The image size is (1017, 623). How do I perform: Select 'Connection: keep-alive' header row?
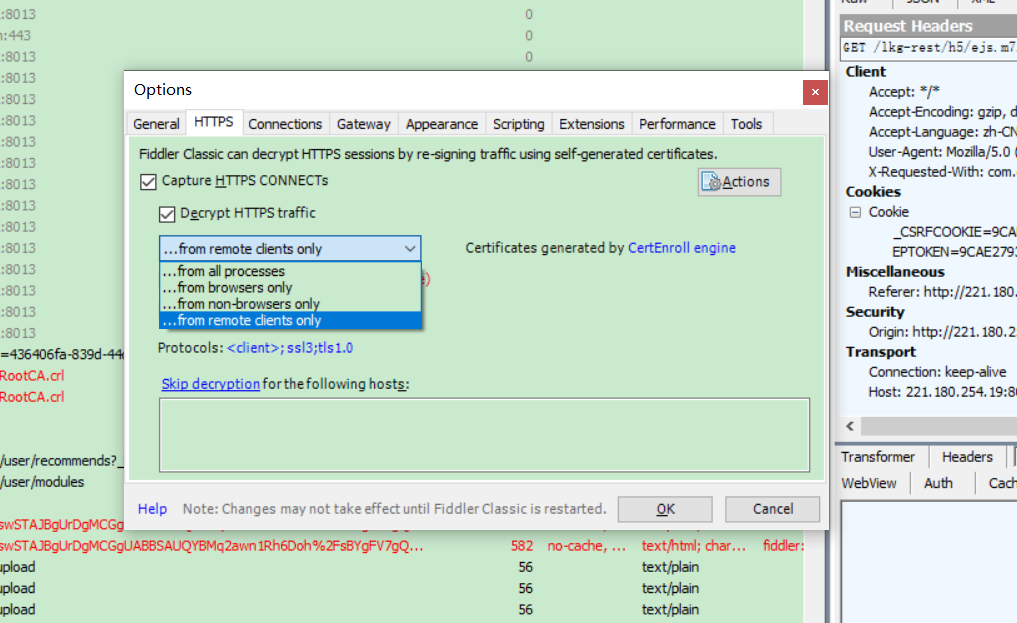pyautogui.click(x=938, y=372)
